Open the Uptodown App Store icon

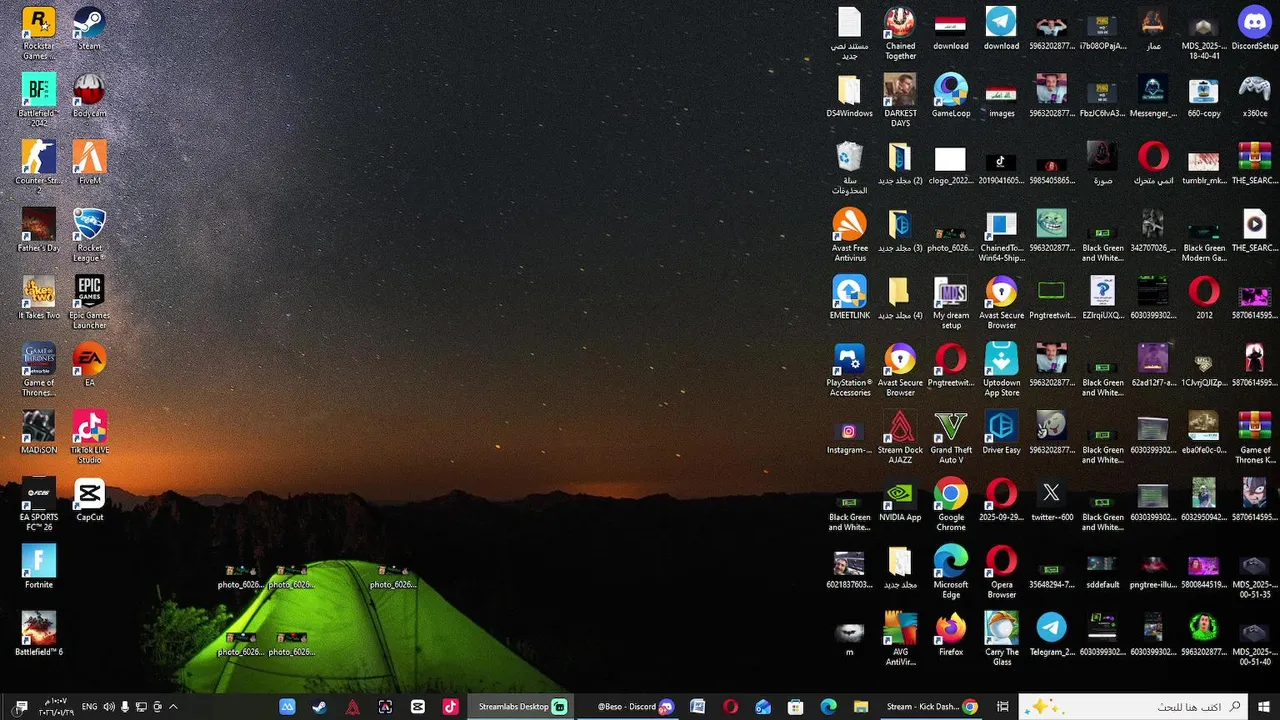point(1001,370)
